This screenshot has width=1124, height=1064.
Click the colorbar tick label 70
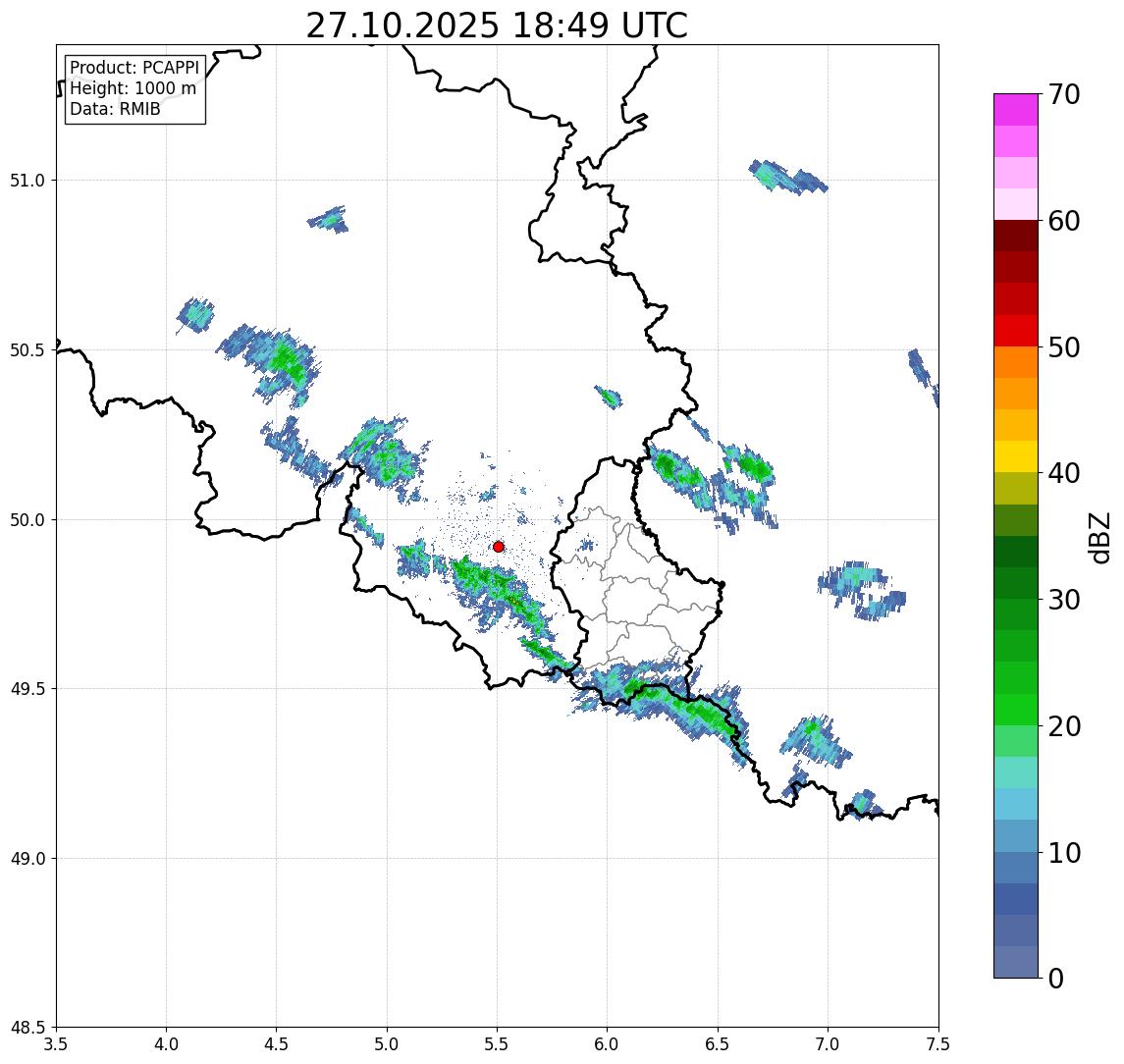click(1064, 94)
